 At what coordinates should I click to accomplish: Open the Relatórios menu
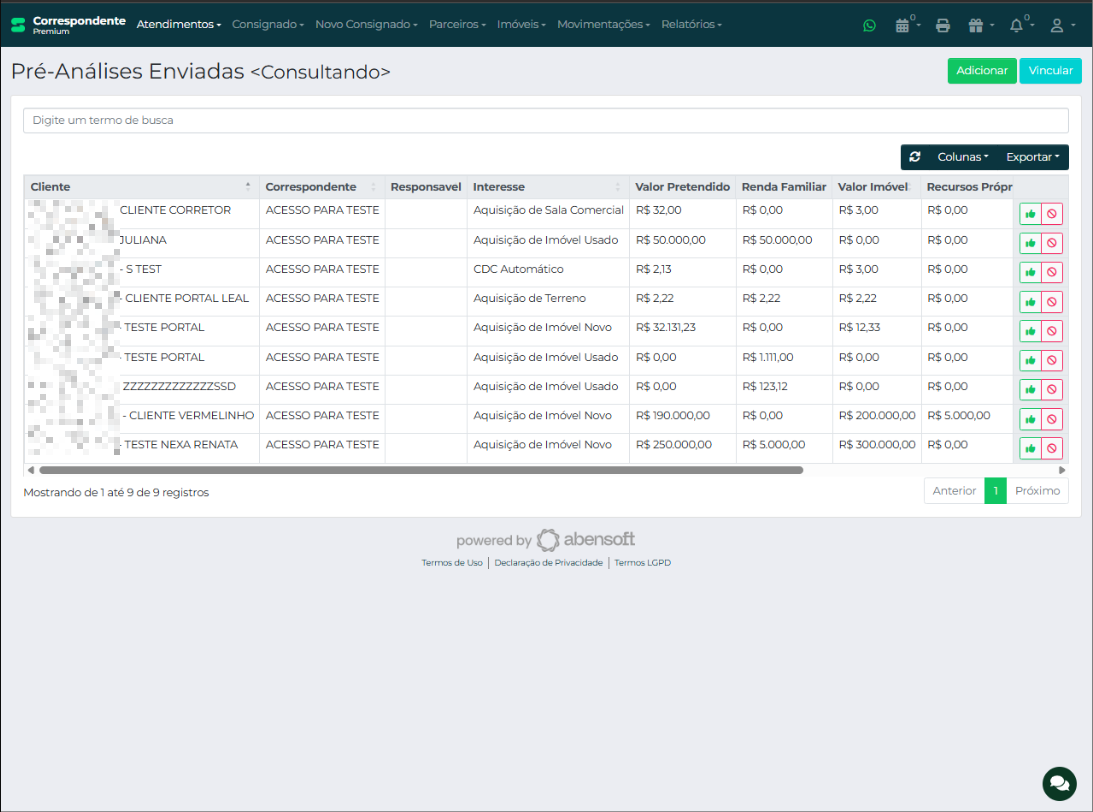[691, 24]
